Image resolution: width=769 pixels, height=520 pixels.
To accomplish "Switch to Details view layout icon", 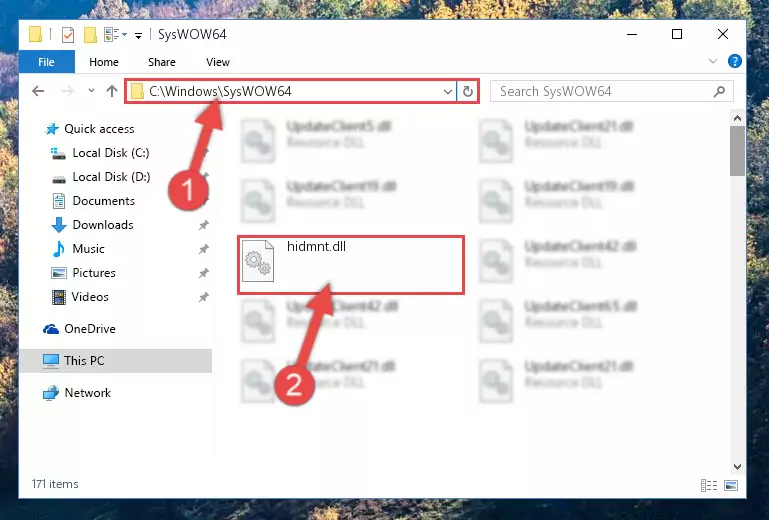I will pos(709,485).
